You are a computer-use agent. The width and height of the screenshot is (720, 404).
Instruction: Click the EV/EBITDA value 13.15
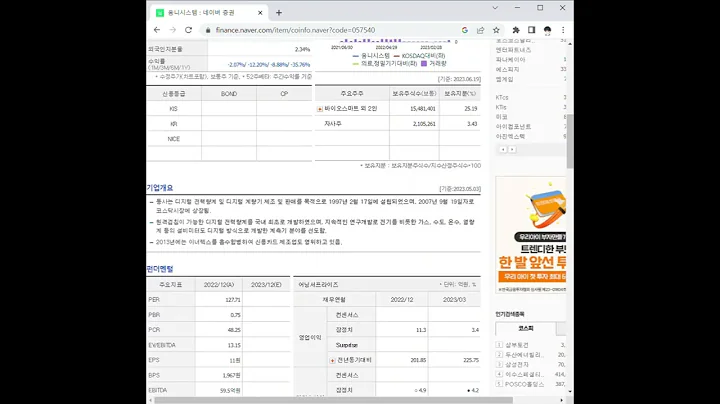[x=234, y=345]
